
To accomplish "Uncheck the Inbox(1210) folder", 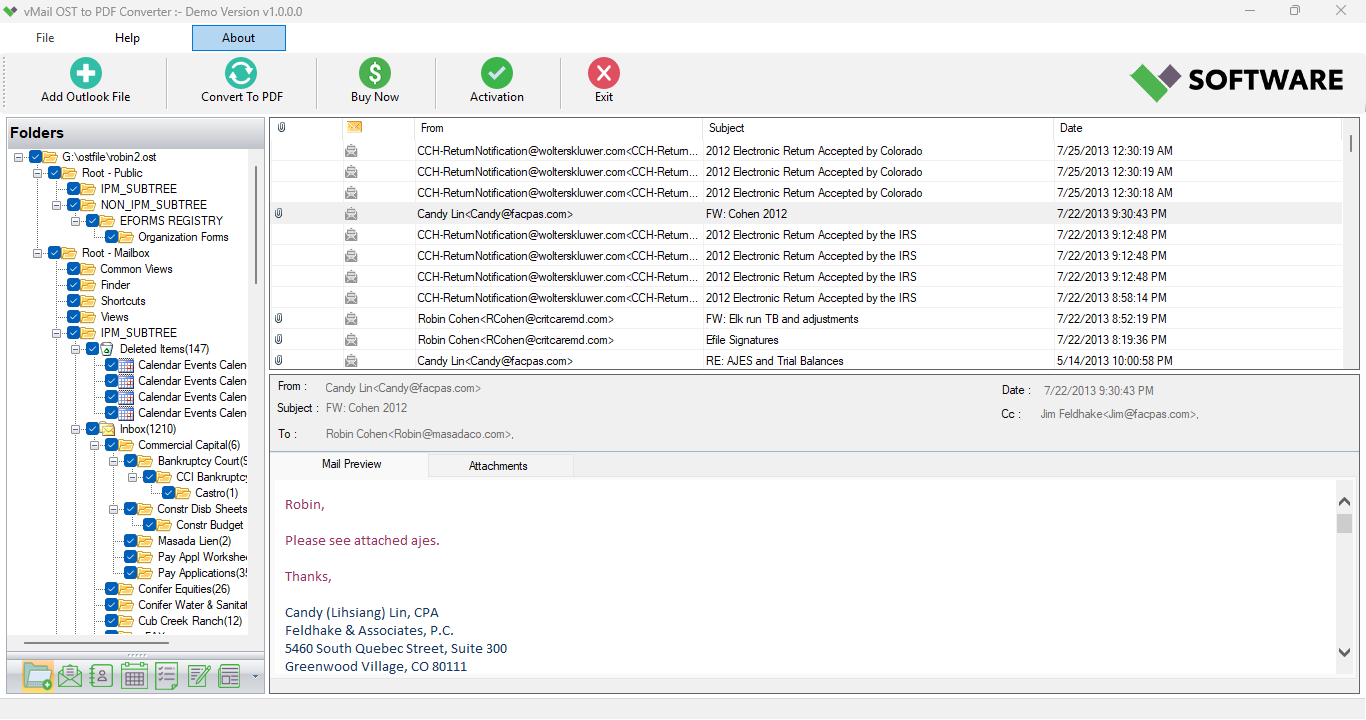I will coord(91,428).
